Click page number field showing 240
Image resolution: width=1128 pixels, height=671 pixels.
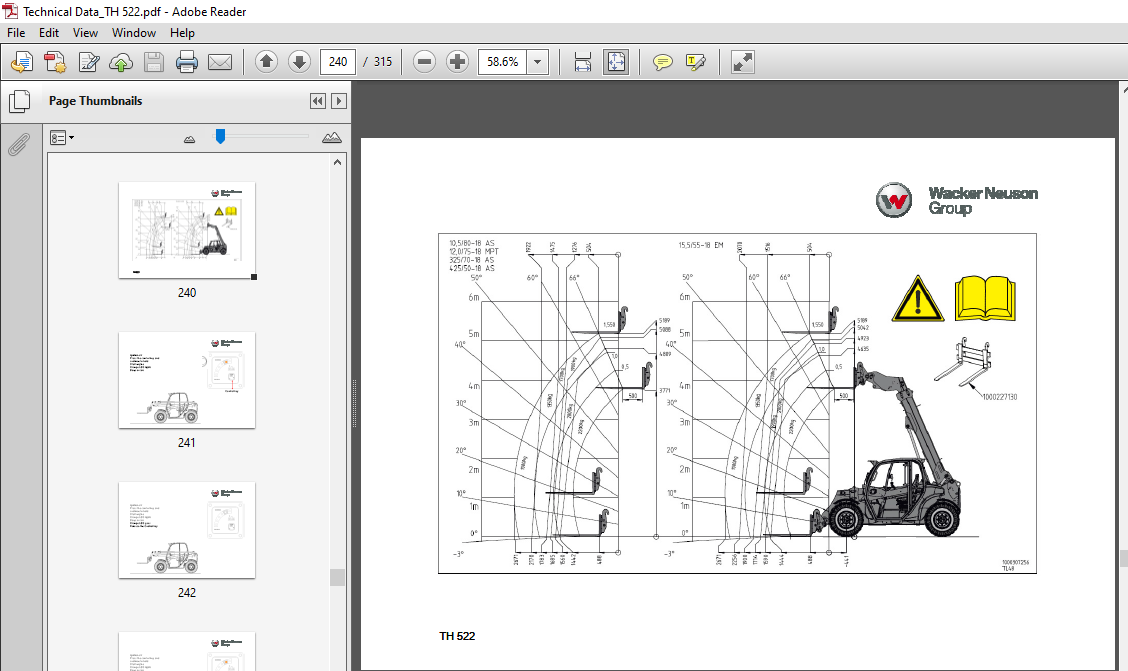click(338, 62)
